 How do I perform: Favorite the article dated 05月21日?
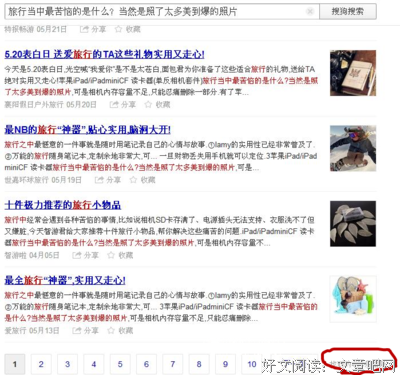point(128,29)
